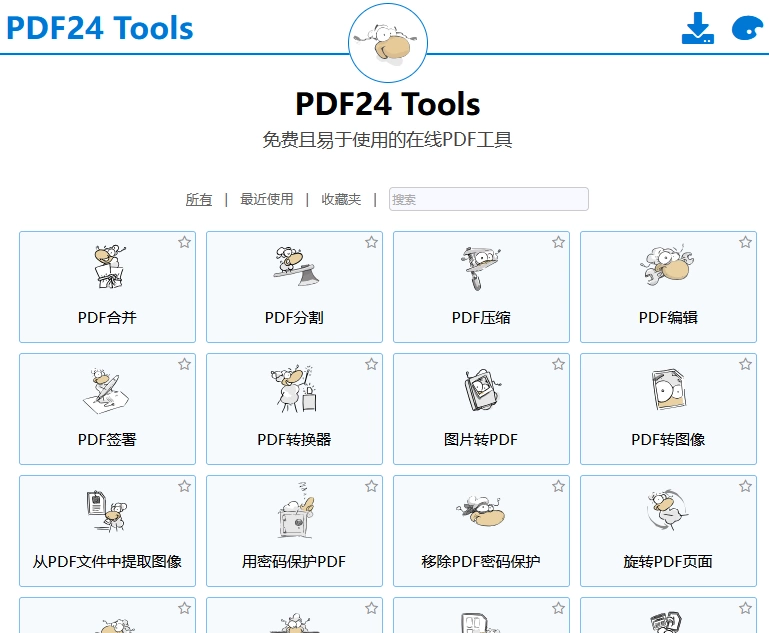This screenshot has height=633, width=769.
Task: Select the 最近使用 filter tab
Action: (x=266, y=199)
